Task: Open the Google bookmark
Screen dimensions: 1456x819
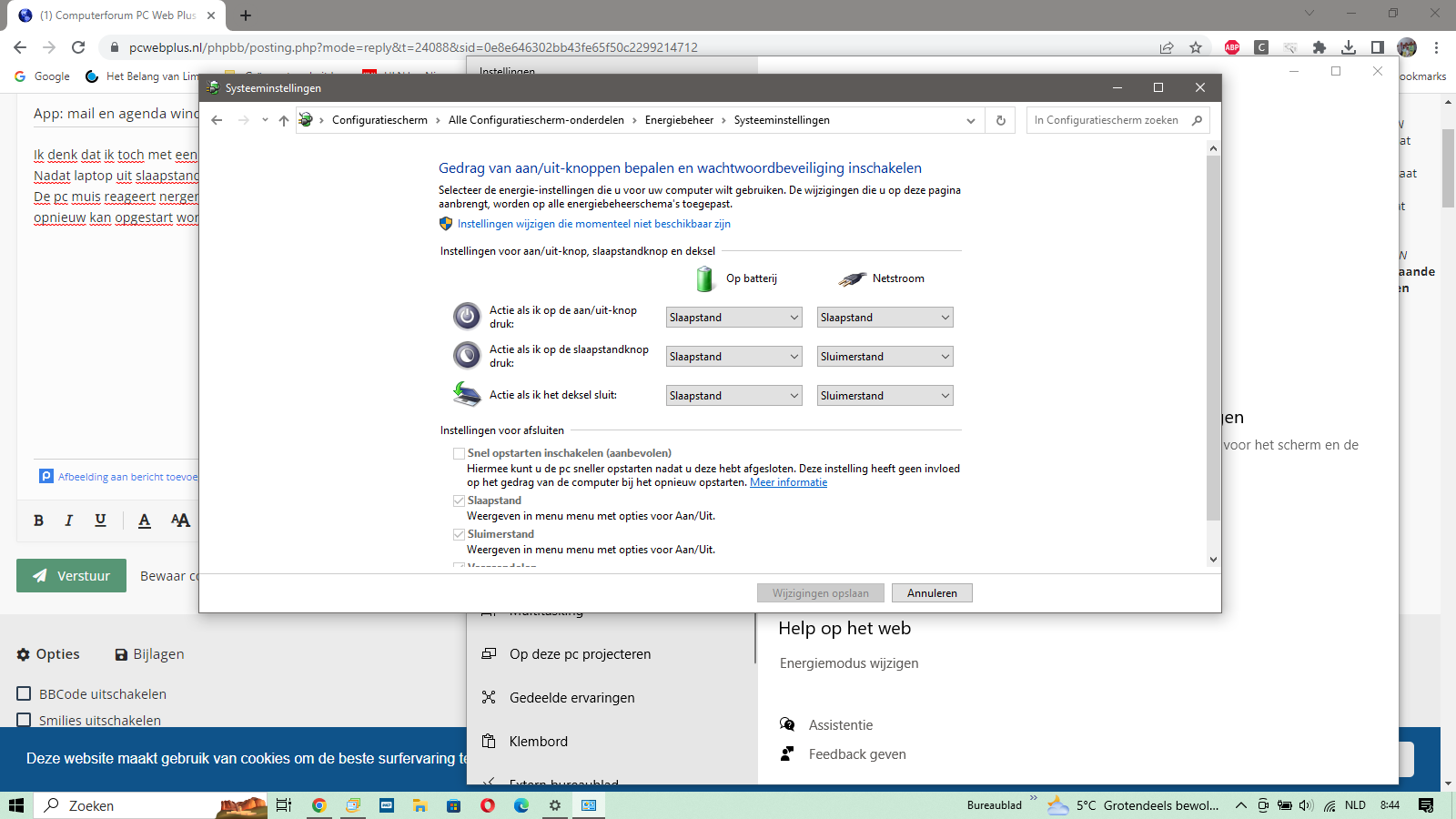Action: 43,76
